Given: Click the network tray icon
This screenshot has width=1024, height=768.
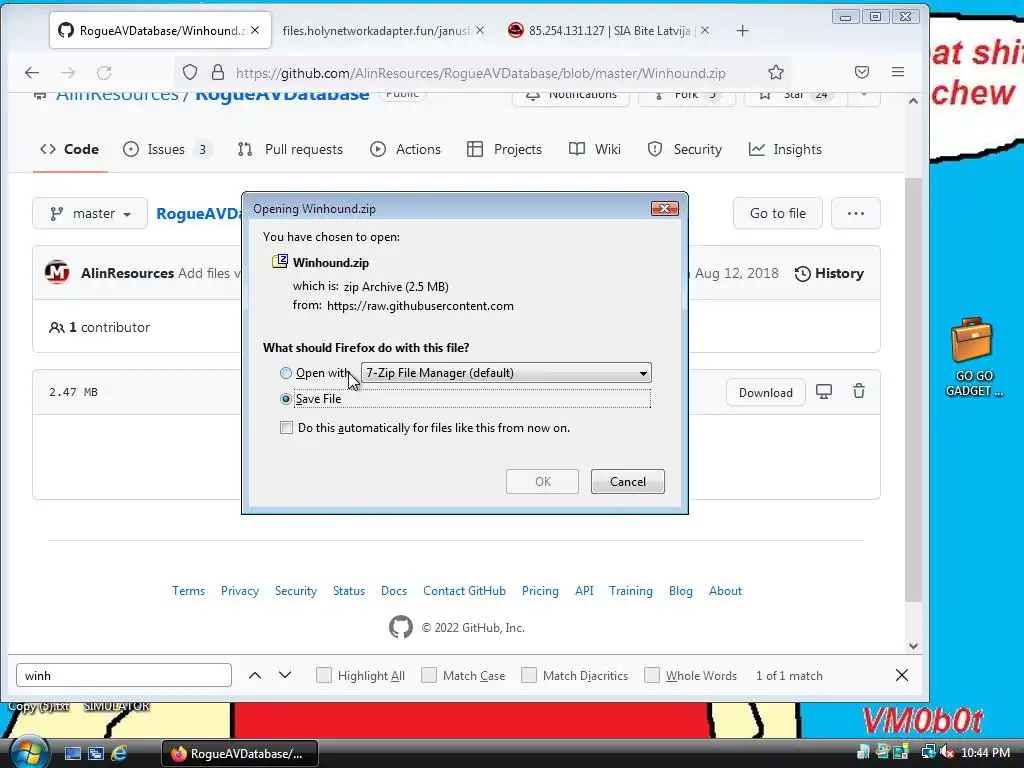Looking at the screenshot, I should pyautogui.click(x=928, y=753).
